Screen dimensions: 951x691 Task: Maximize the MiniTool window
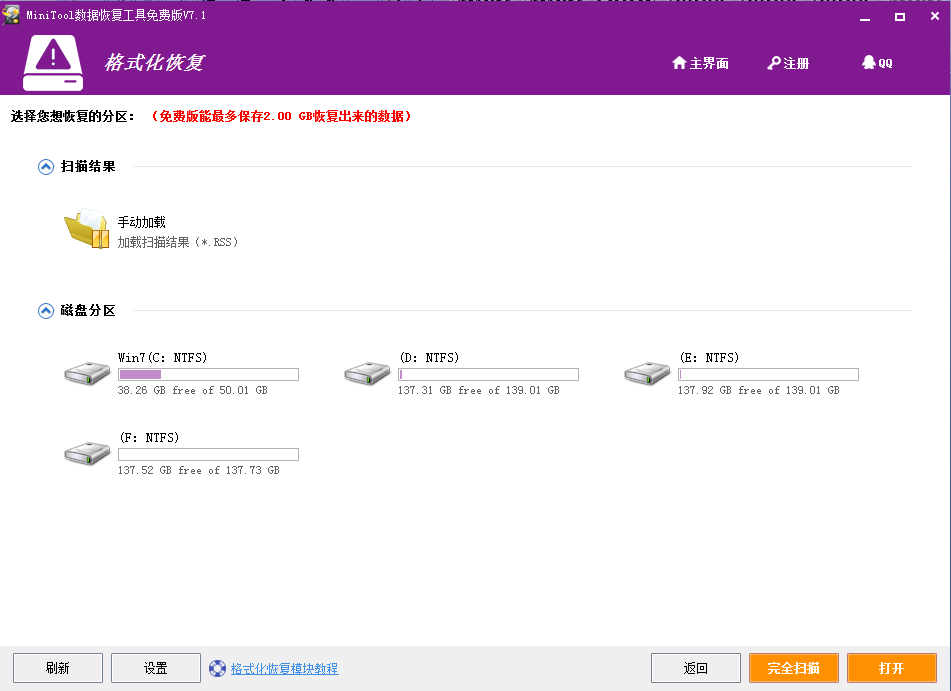coord(900,17)
